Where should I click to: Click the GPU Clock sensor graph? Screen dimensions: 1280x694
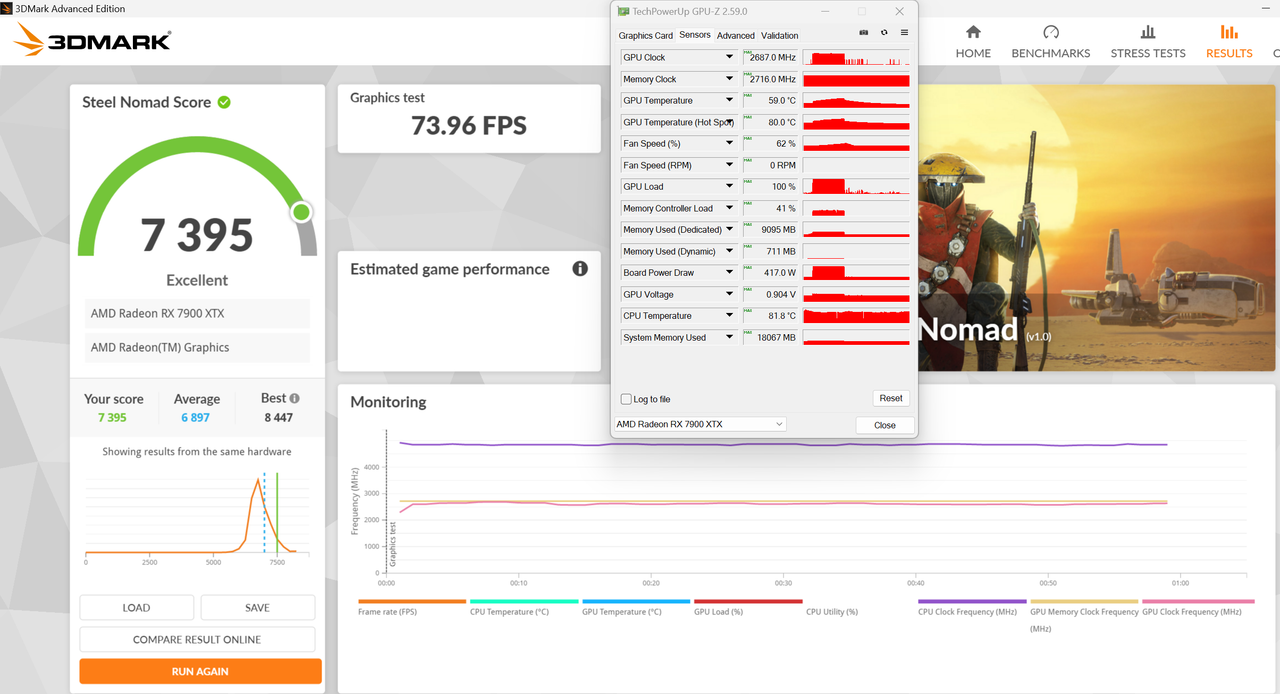(x=856, y=58)
